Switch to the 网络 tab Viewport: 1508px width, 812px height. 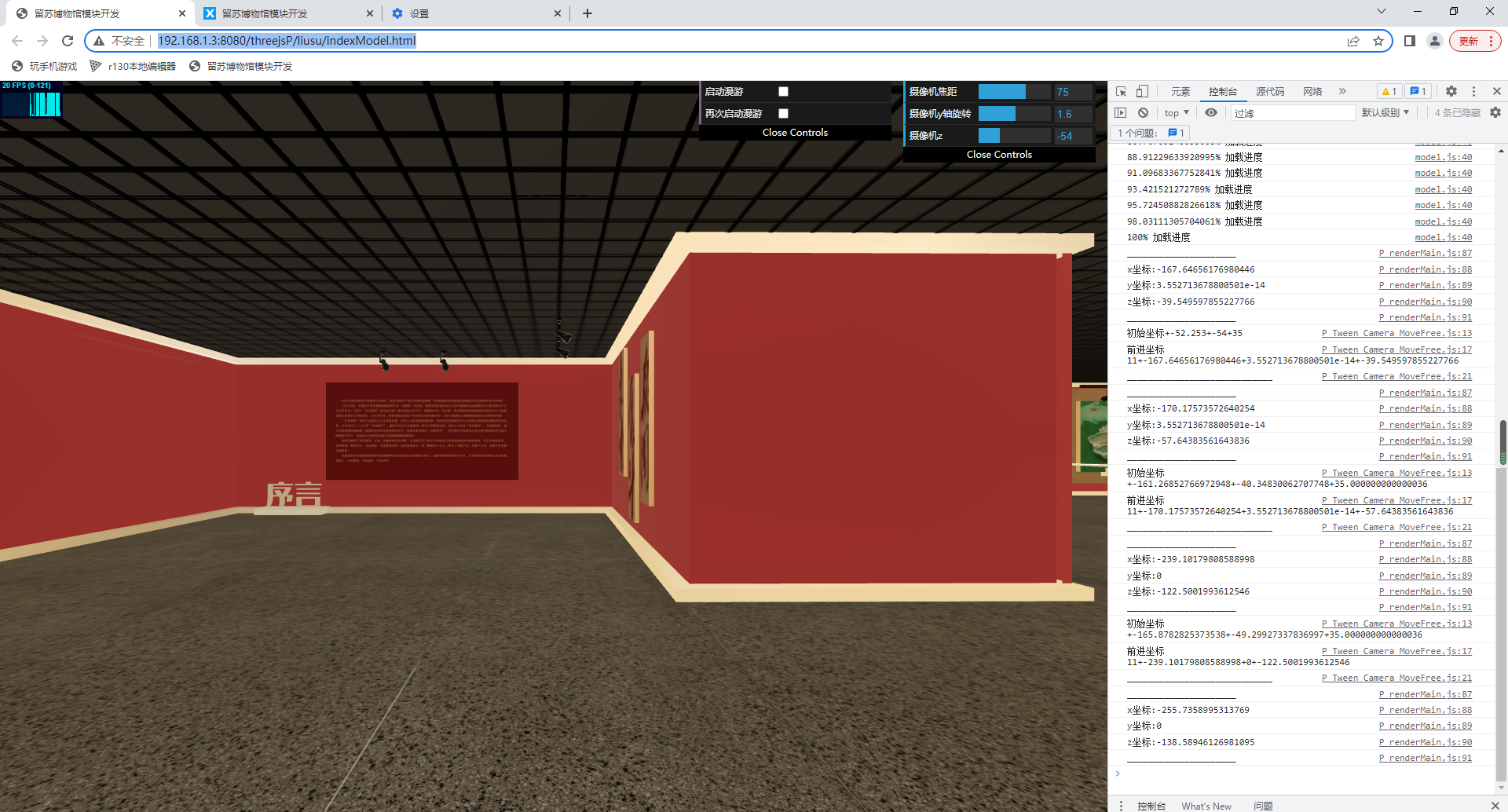tap(1312, 92)
